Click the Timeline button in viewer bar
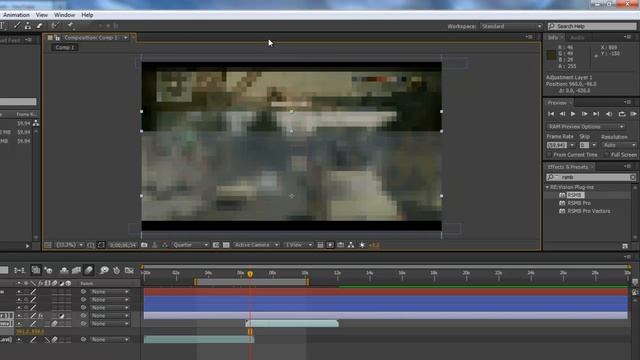 coord(340,245)
